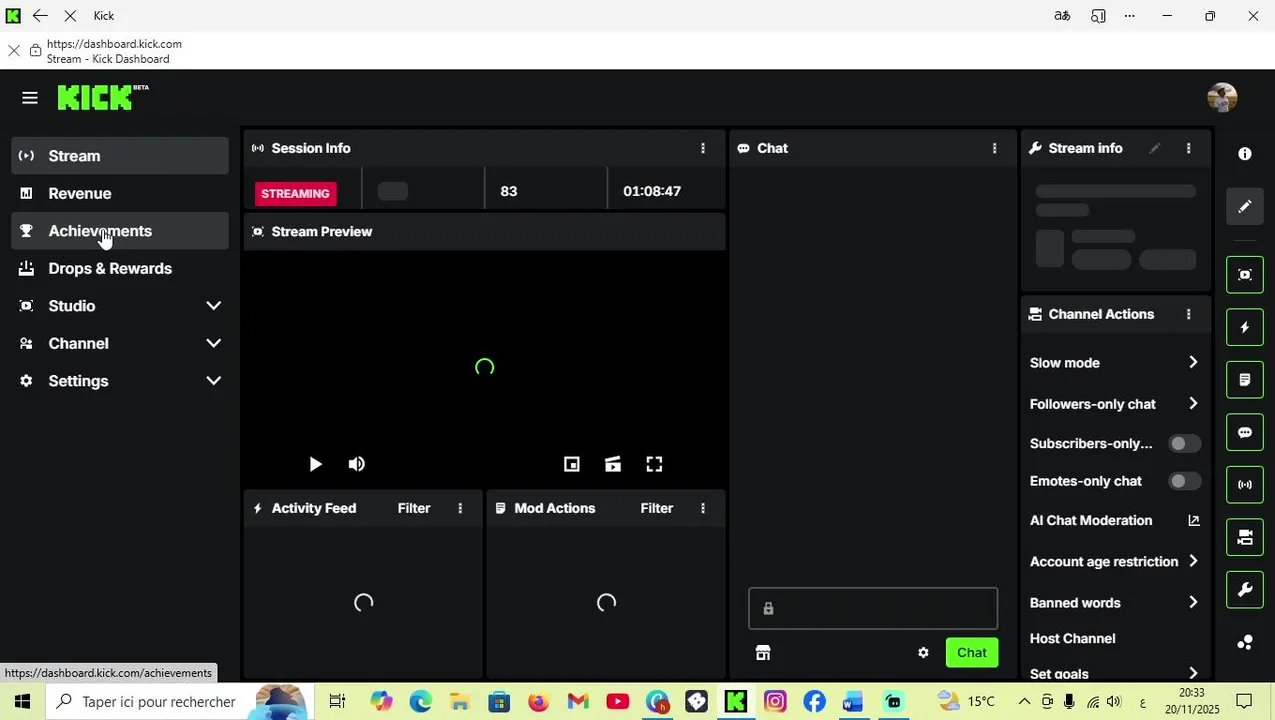Viewport: 1275px width, 720px height.
Task: Enter fullscreen stream preview
Action: (x=654, y=464)
